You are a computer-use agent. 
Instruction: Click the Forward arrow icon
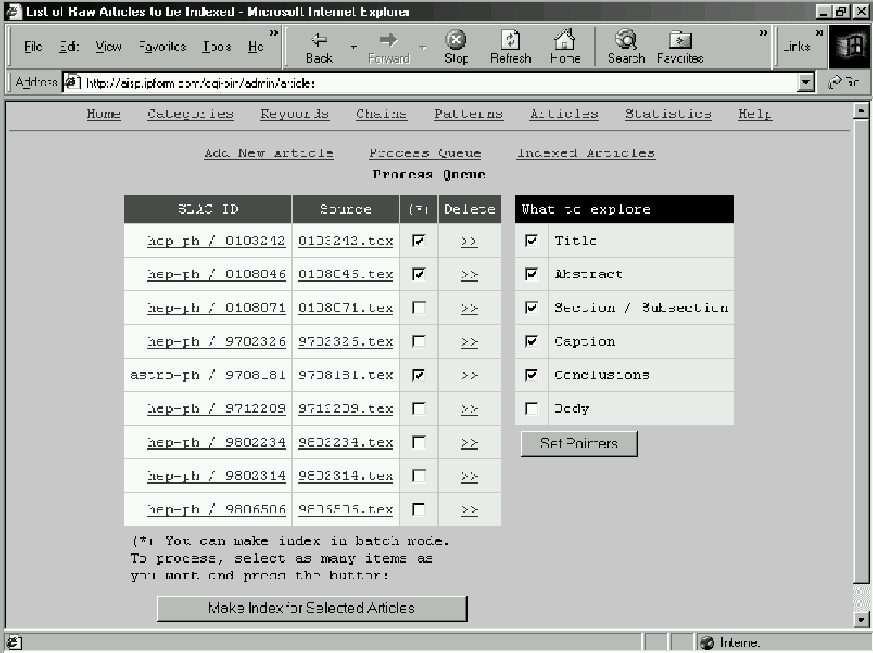388,40
